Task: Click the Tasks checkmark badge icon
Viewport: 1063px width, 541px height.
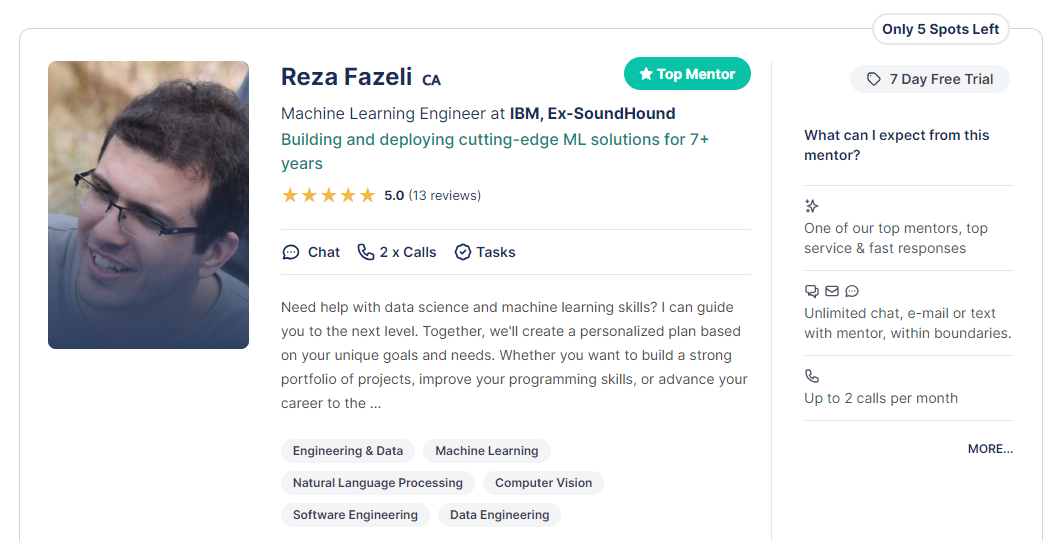Action: 462,252
